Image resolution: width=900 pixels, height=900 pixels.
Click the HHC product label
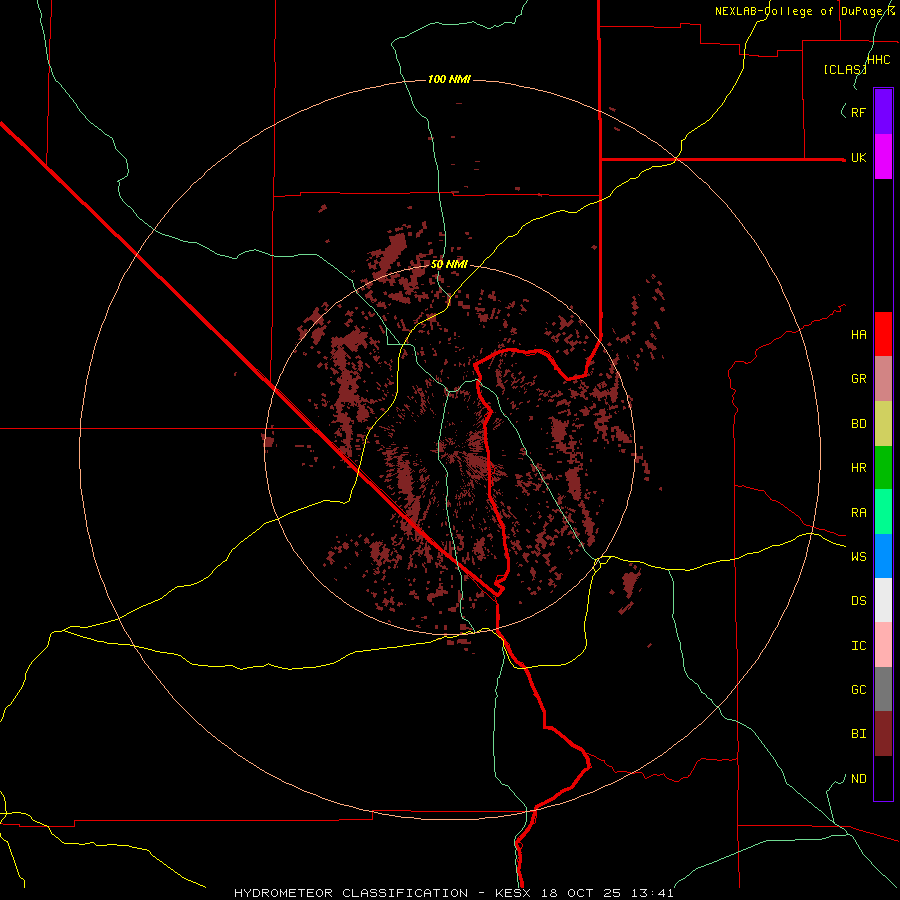pyautogui.click(x=878, y=60)
